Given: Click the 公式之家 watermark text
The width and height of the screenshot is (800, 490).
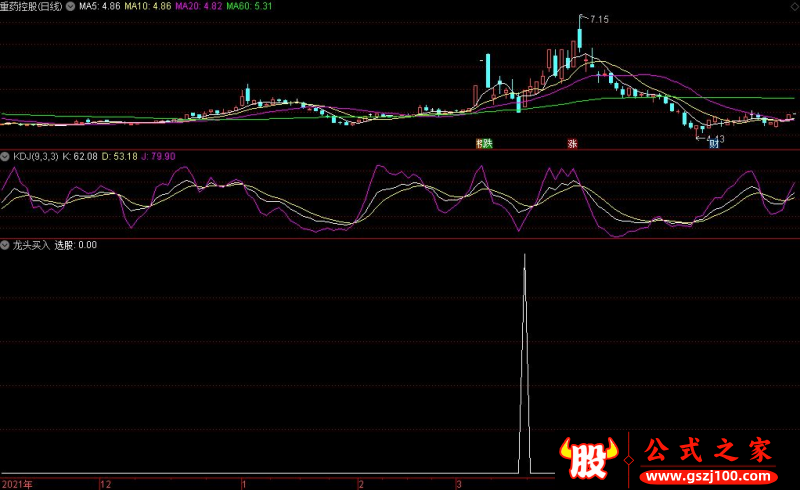Looking at the screenshot, I should [x=708, y=451].
